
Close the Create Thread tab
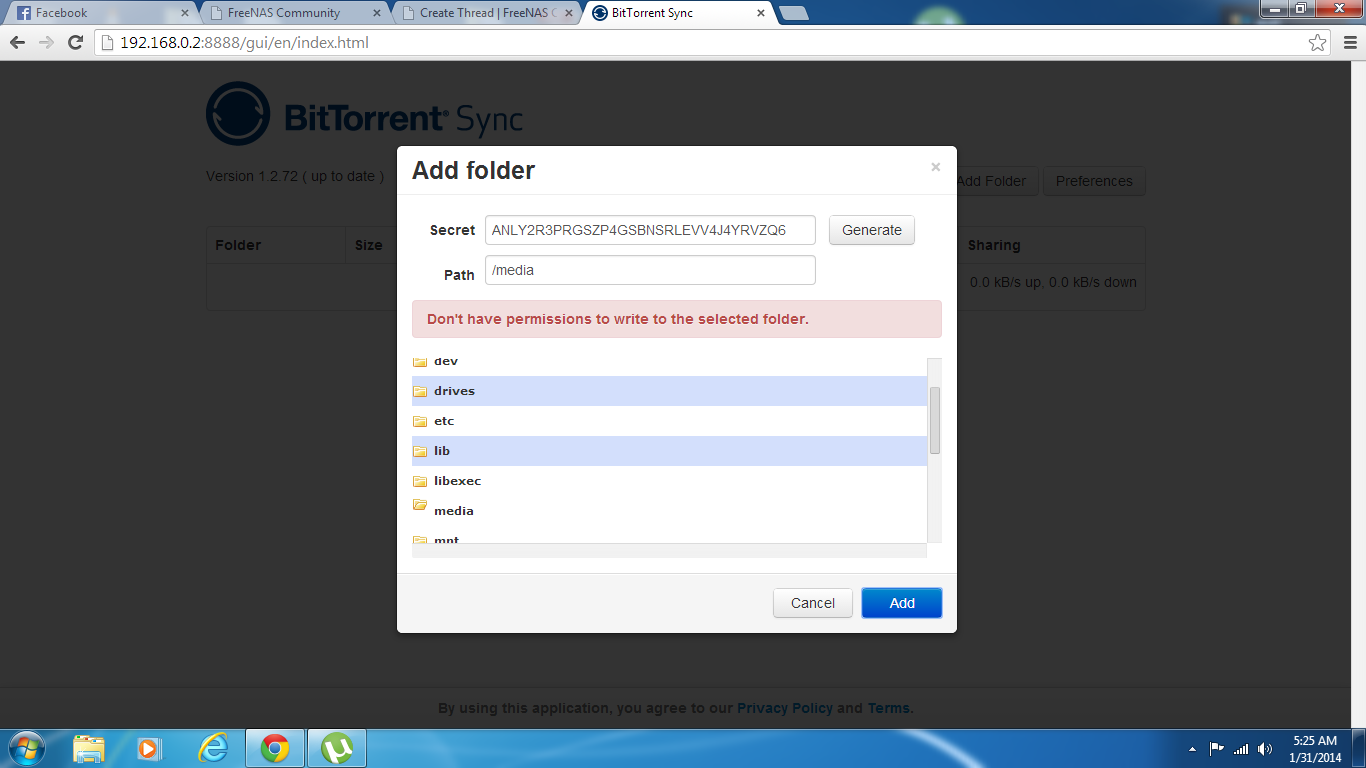pyautogui.click(x=570, y=13)
